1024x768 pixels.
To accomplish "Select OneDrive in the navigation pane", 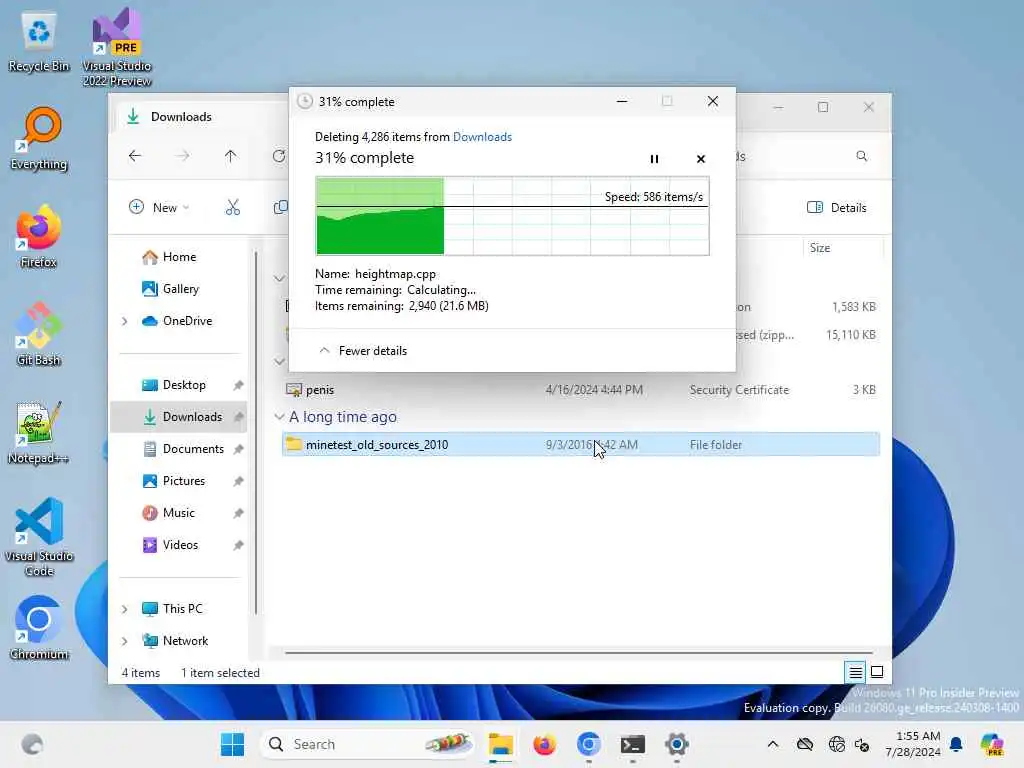I will pyautogui.click(x=177, y=321).
